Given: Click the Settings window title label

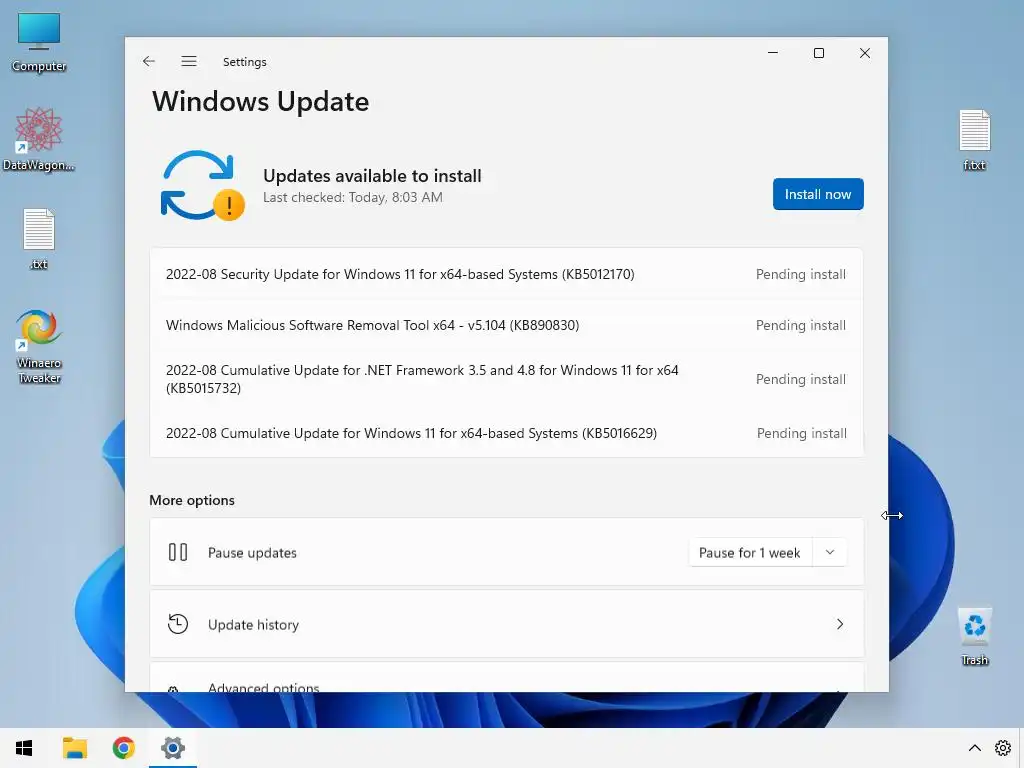Looking at the screenshot, I should 244,62.
